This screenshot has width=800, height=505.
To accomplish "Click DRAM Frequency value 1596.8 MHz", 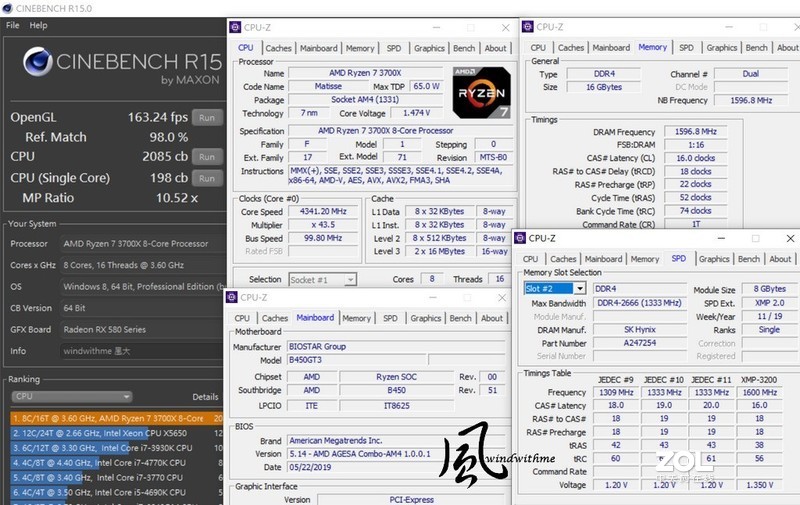I will tap(695, 132).
